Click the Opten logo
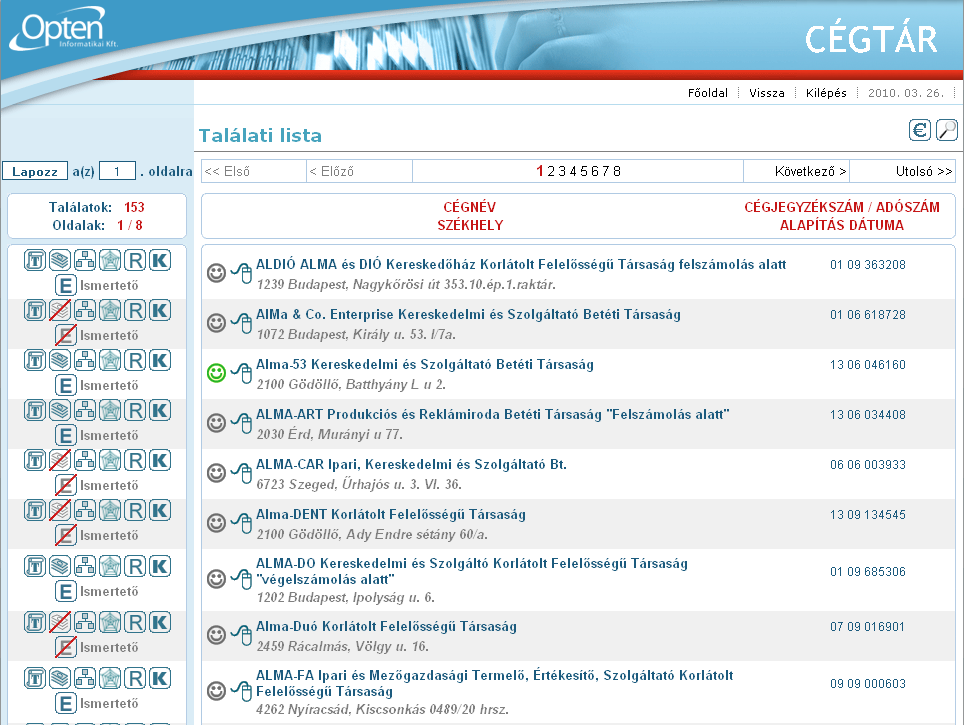 click(x=63, y=29)
